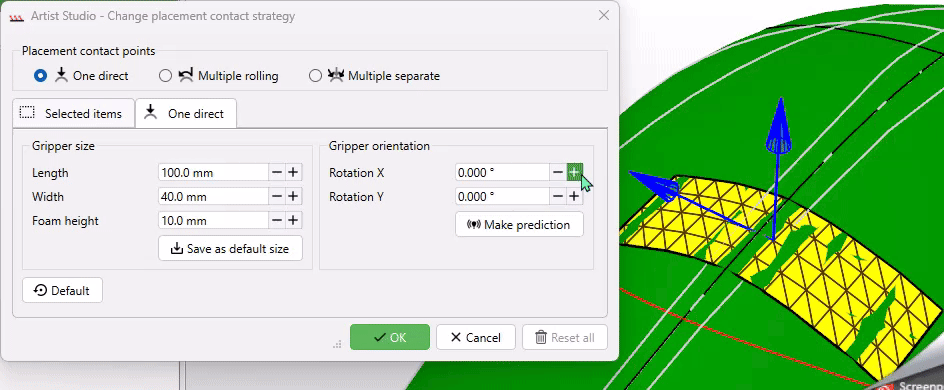Click the Rotation X input field

502,173
